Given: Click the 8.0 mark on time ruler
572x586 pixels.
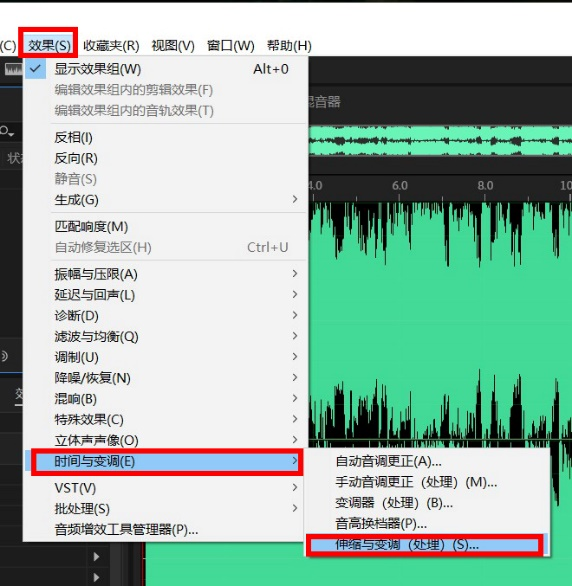Looking at the screenshot, I should [x=485, y=186].
